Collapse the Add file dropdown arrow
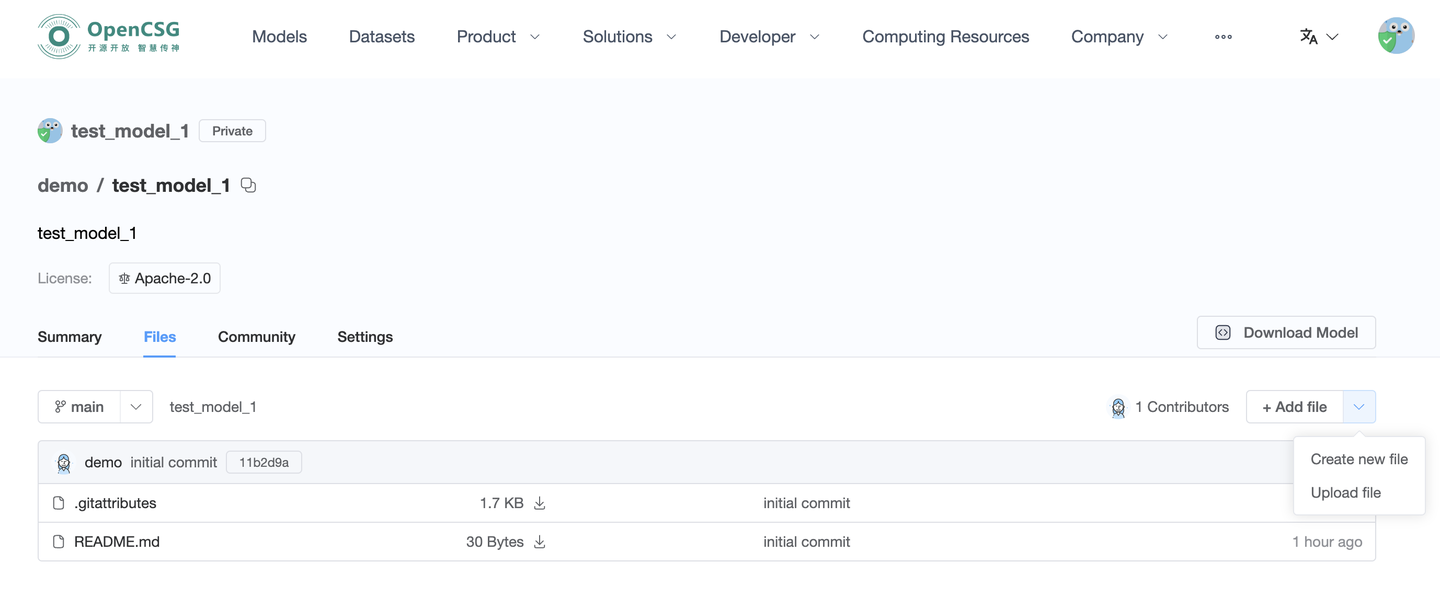The width and height of the screenshot is (1440, 597). coord(1359,407)
